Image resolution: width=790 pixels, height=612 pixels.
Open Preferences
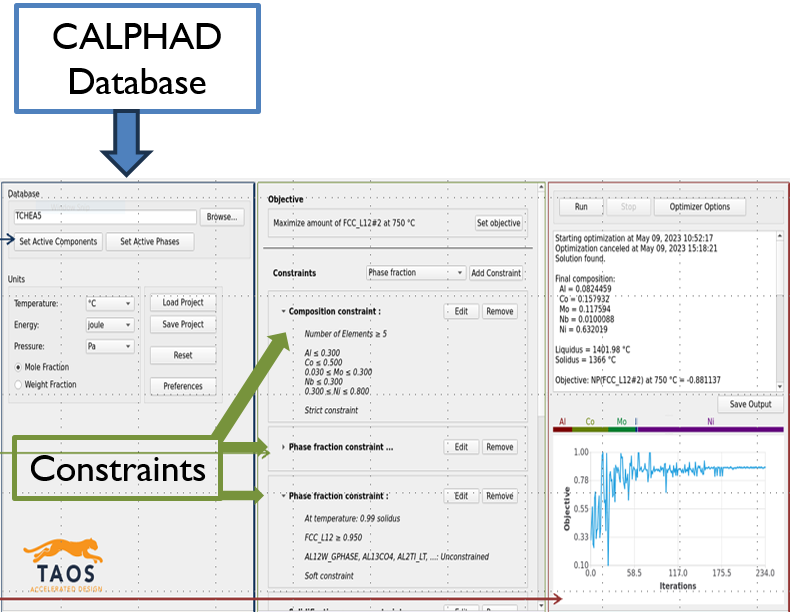coord(183,386)
